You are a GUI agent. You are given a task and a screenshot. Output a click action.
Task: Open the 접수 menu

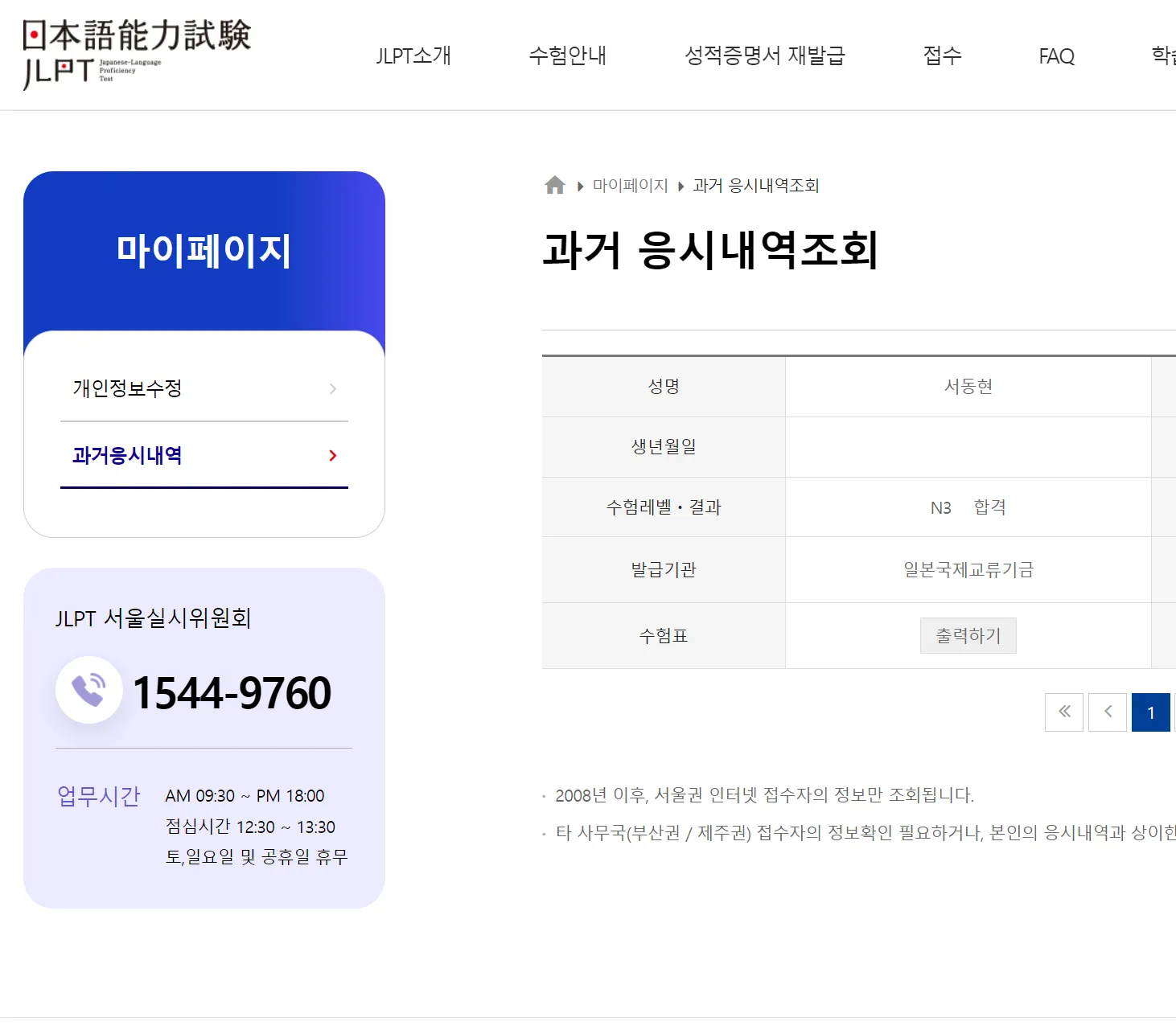(942, 55)
